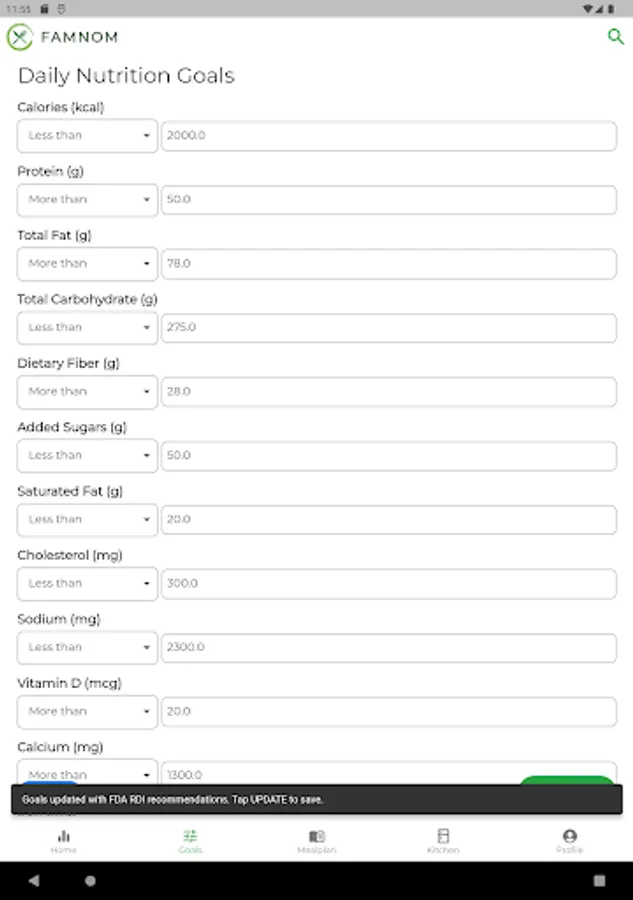The image size is (633, 900).
Task: Edit the Total Fat amount field
Action: 388,264
